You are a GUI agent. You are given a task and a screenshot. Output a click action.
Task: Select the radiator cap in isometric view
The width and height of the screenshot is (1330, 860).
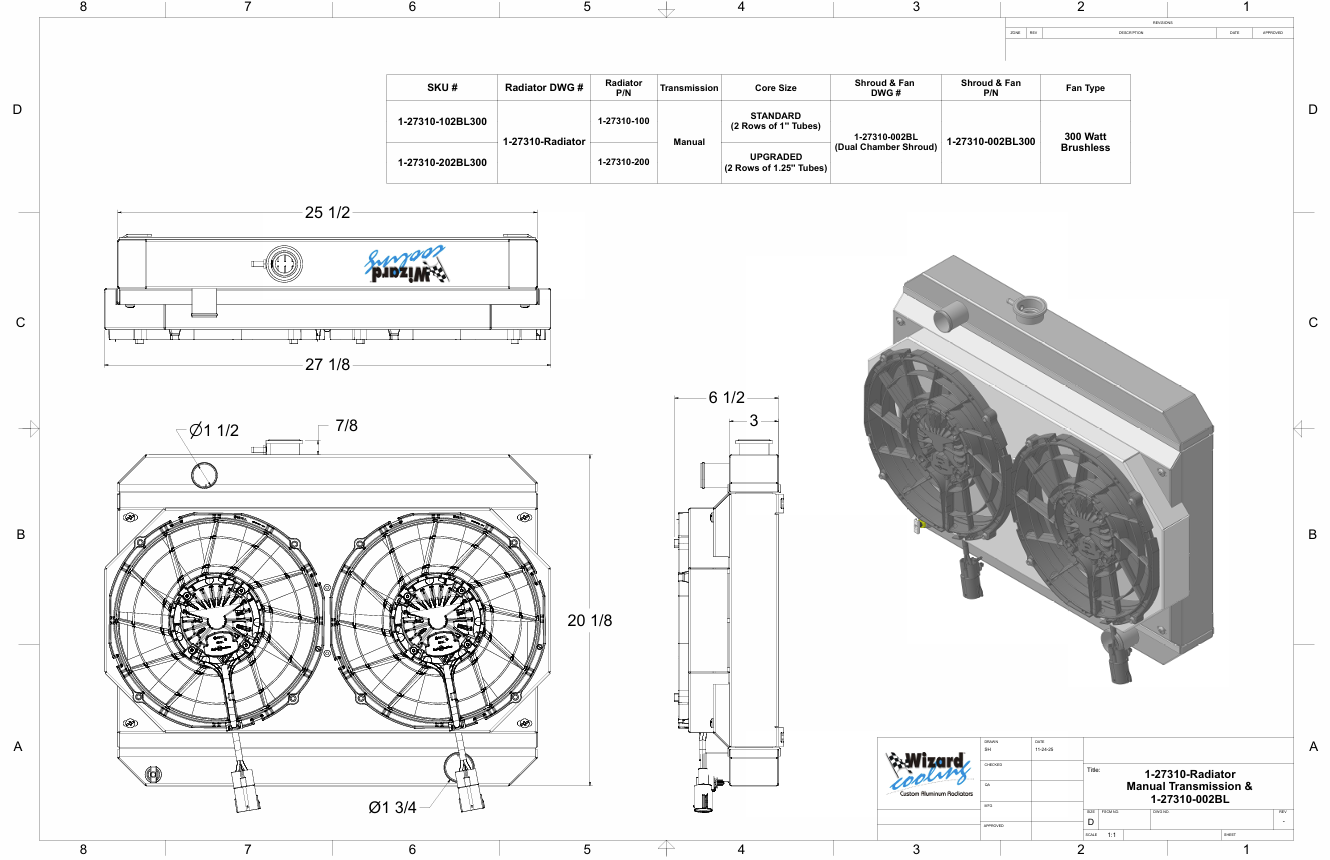(x=1029, y=308)
